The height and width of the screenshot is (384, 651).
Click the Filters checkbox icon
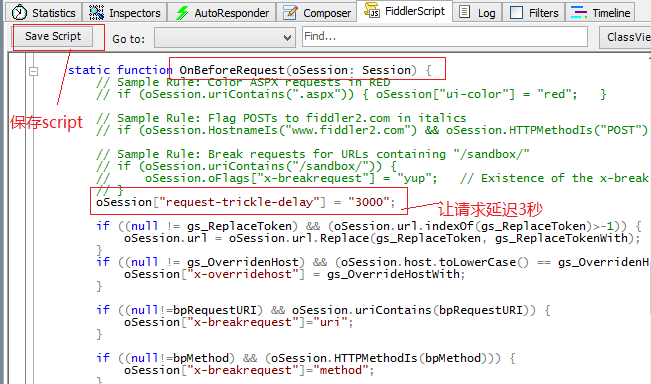pos(516,12)
